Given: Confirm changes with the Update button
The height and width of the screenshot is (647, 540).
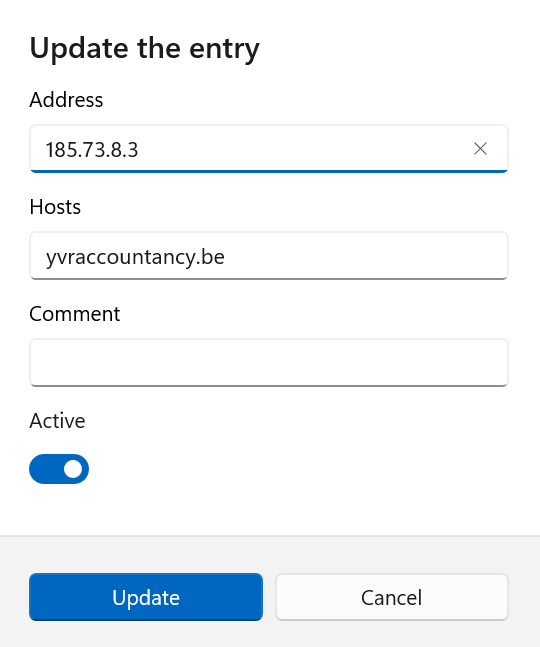Looking at the screenshot, I should pyautogui.click(x=146, y=597).
